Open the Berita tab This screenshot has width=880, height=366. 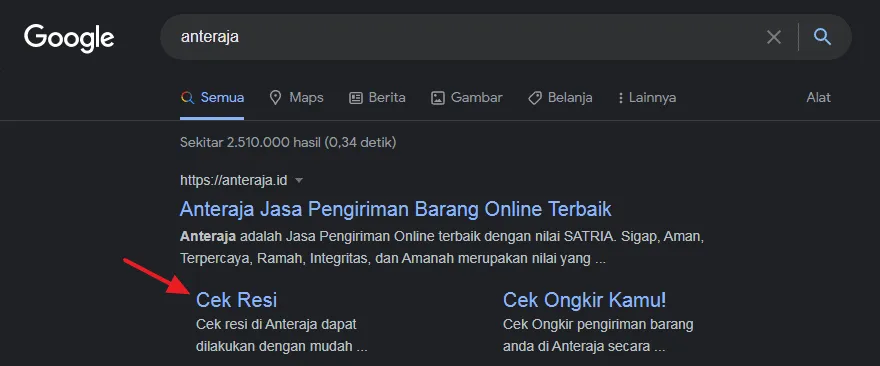(377, 98)
